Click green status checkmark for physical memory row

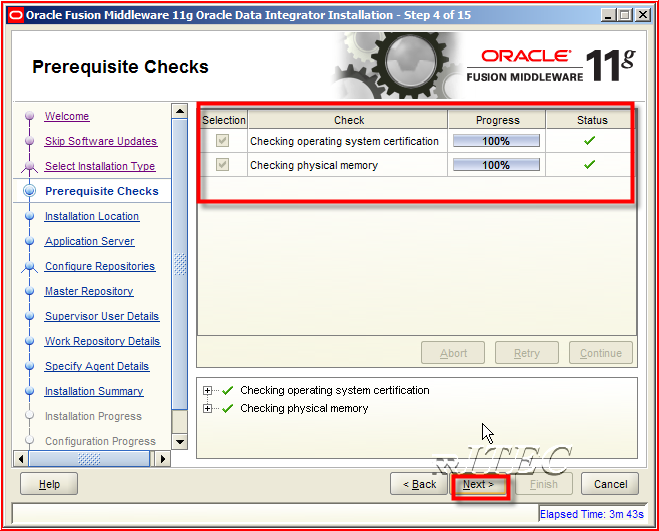590,164
